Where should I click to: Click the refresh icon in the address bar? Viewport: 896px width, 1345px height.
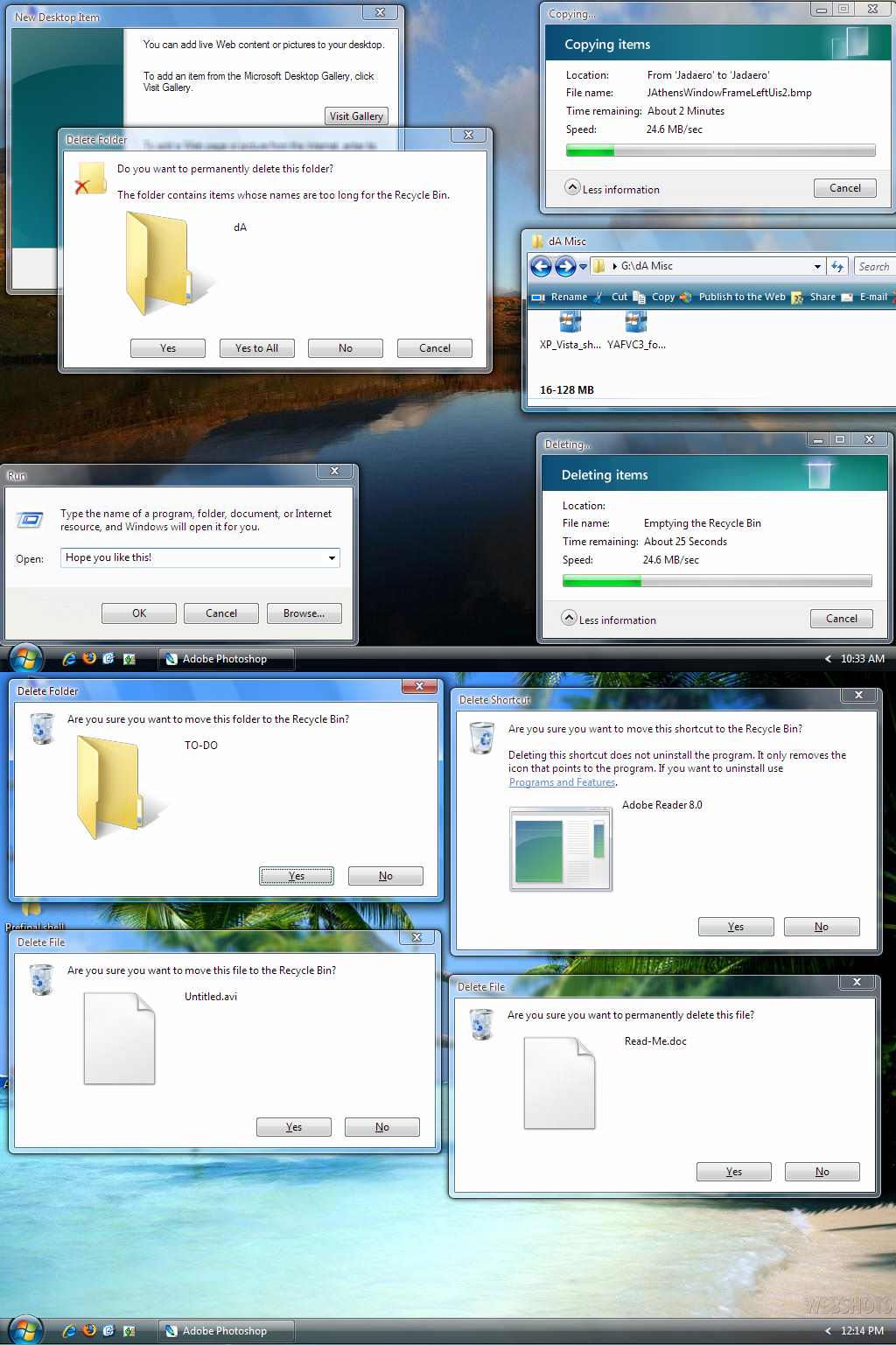(837, 266)
